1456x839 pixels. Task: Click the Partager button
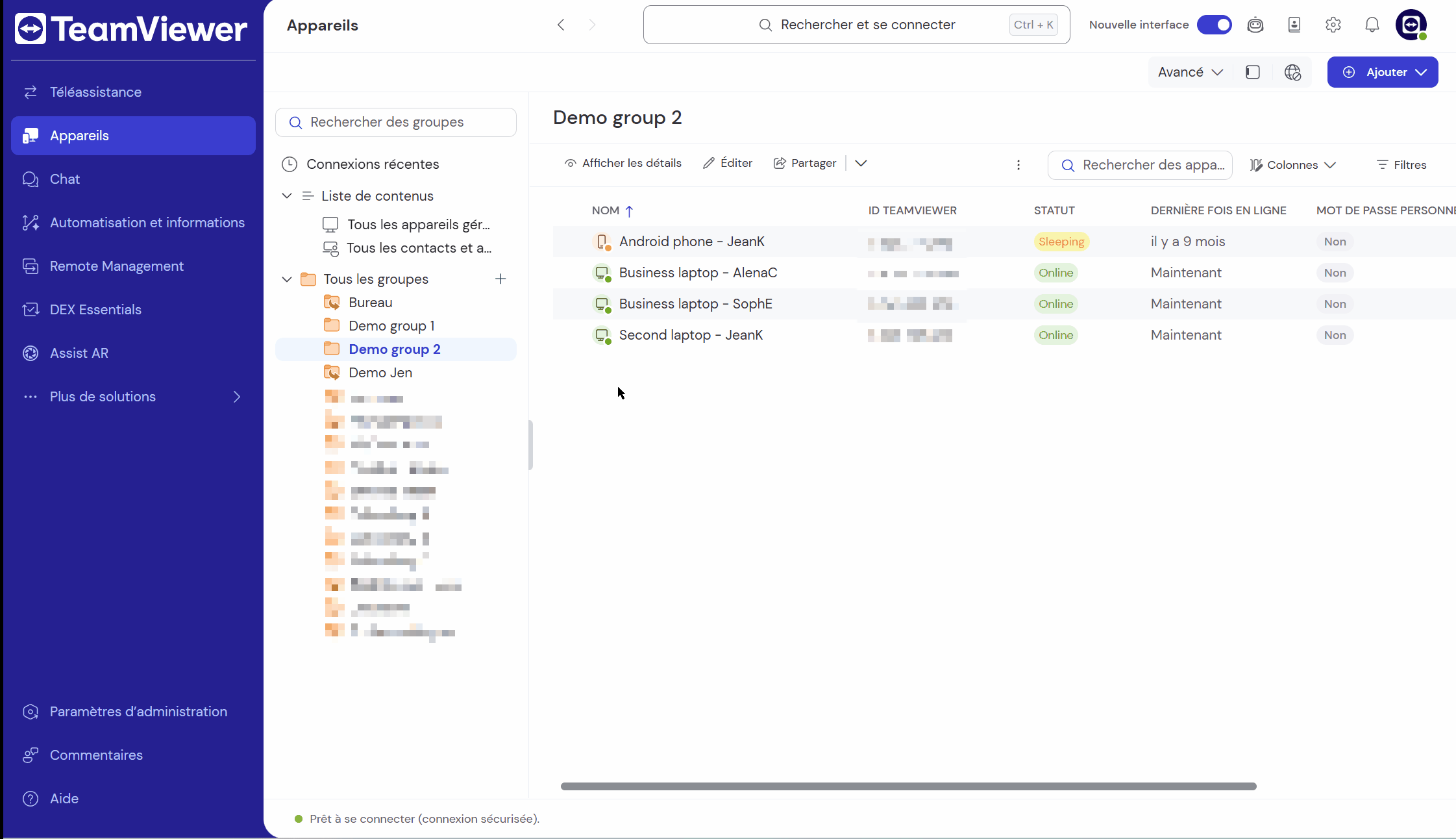805,164
